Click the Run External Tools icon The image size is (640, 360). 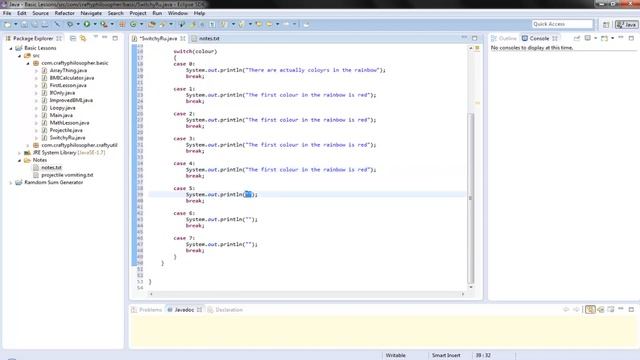[104, 24]
